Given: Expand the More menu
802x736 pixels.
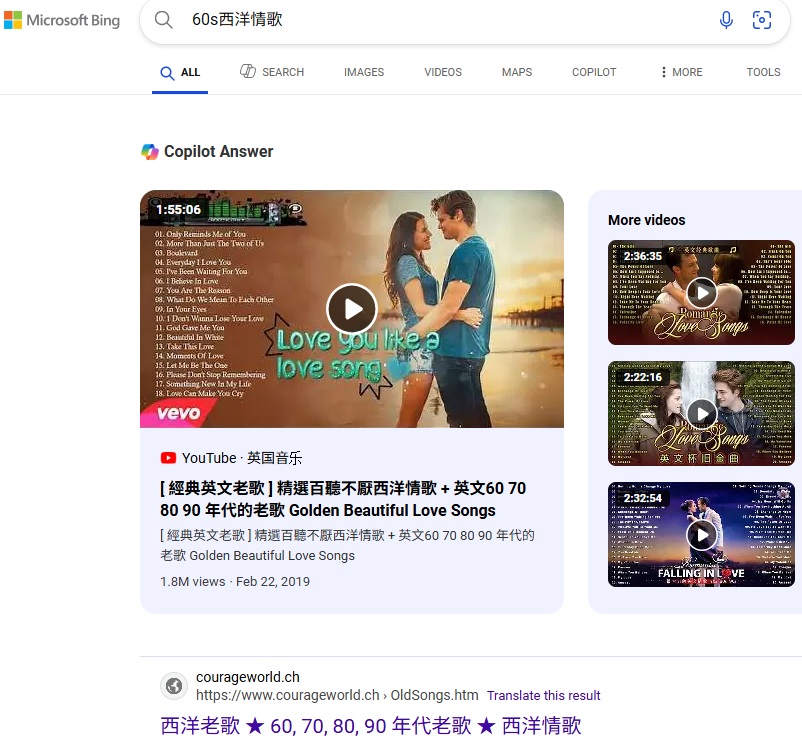Looking at the screenshot, I should point(681,72).
